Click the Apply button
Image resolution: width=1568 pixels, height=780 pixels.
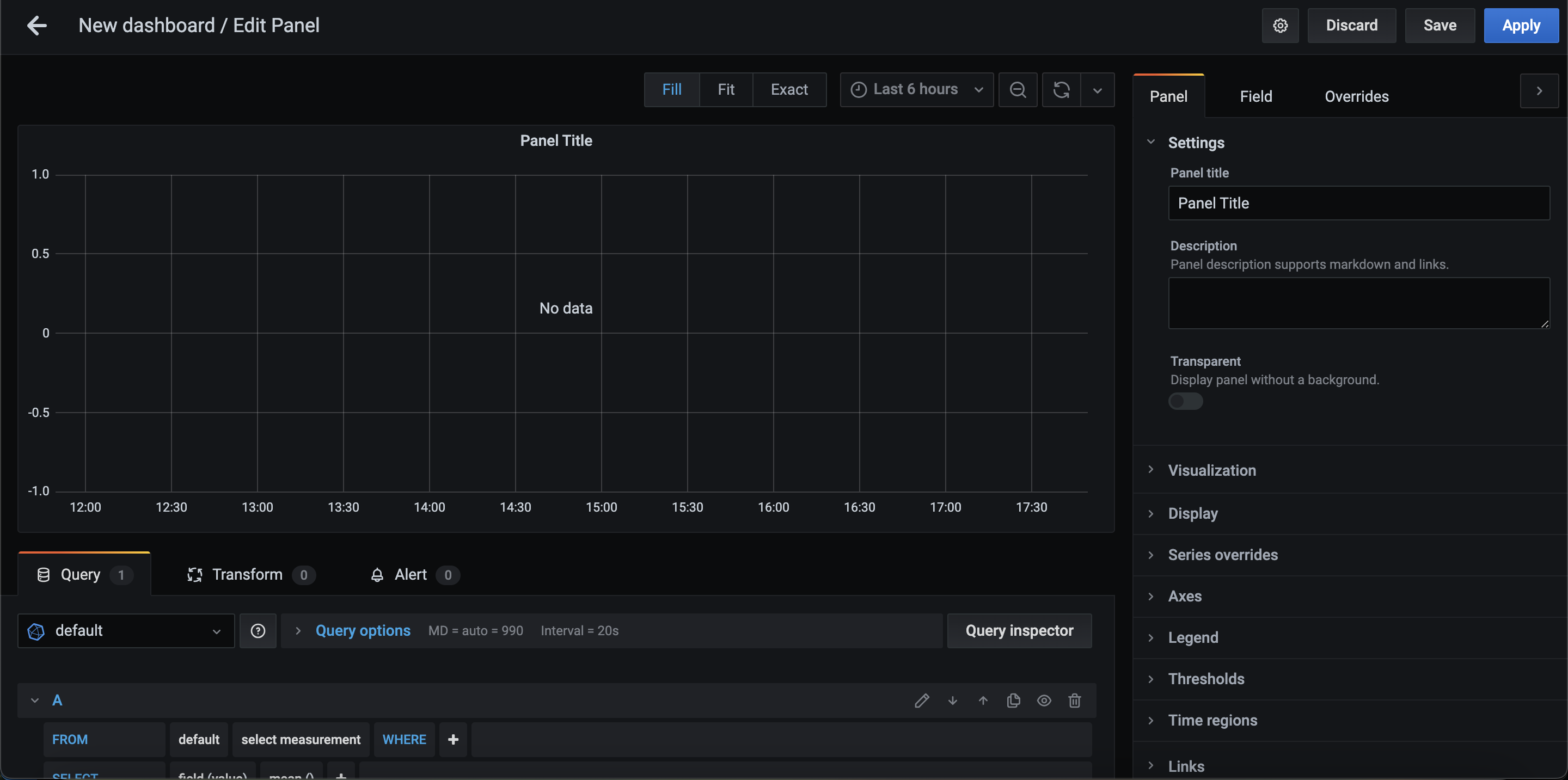[x=1521, y=26]
